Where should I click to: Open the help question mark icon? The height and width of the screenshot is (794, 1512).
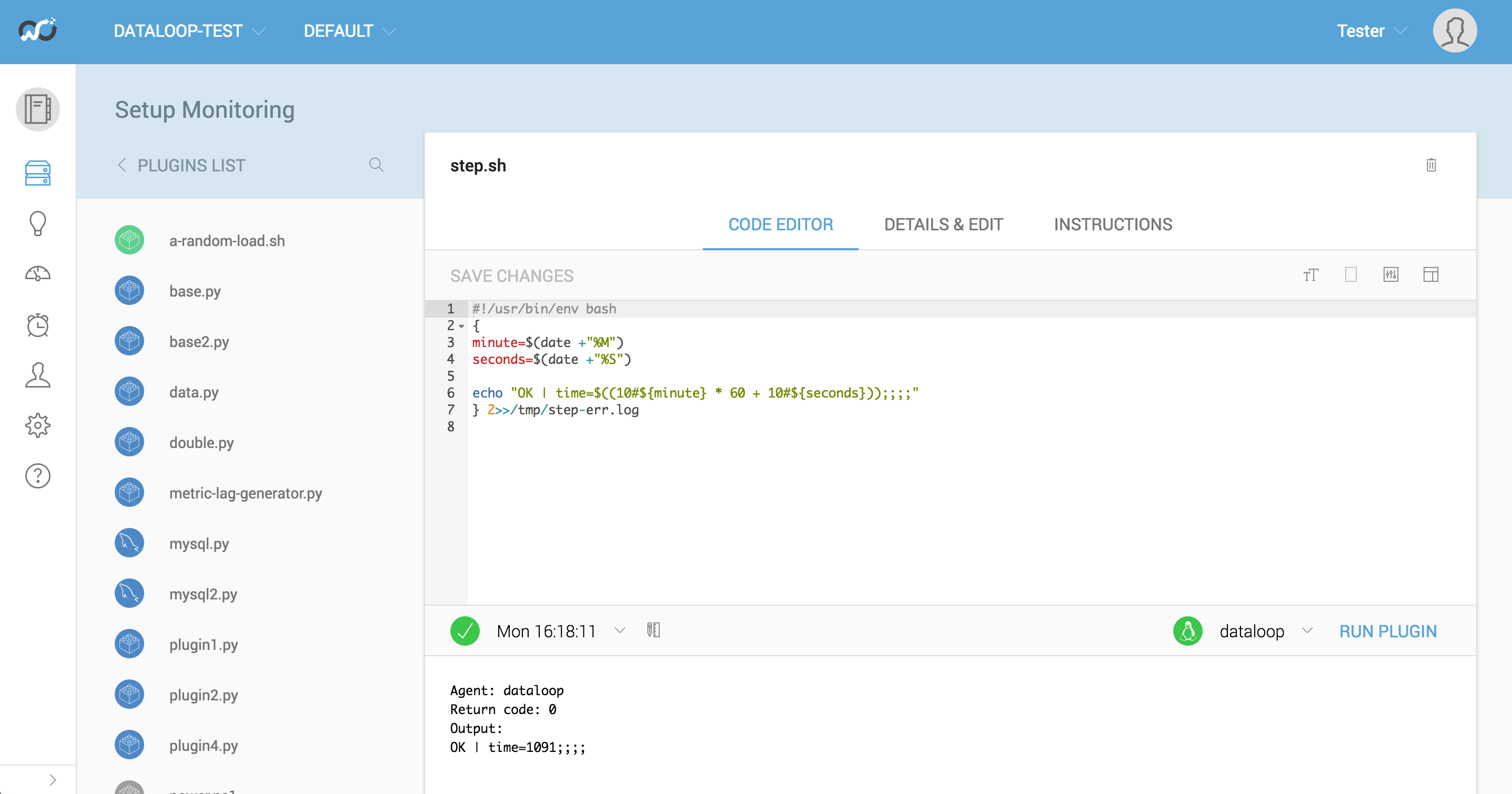[x=37, y=475]
